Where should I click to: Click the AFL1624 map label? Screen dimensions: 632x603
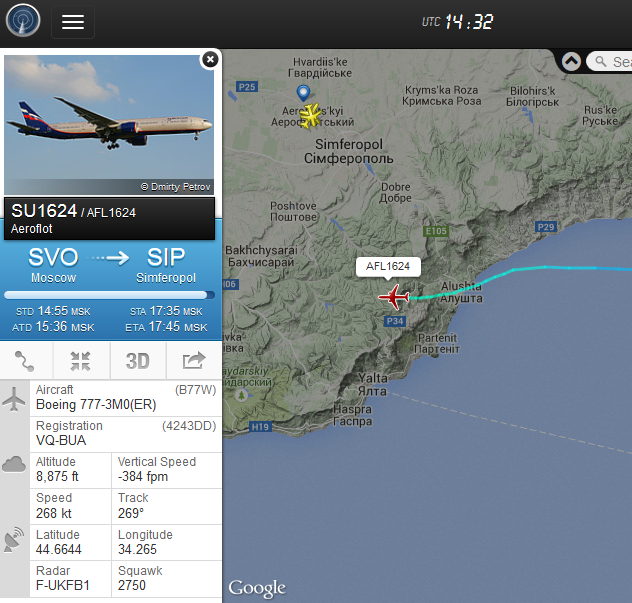(x=388, y=266)
